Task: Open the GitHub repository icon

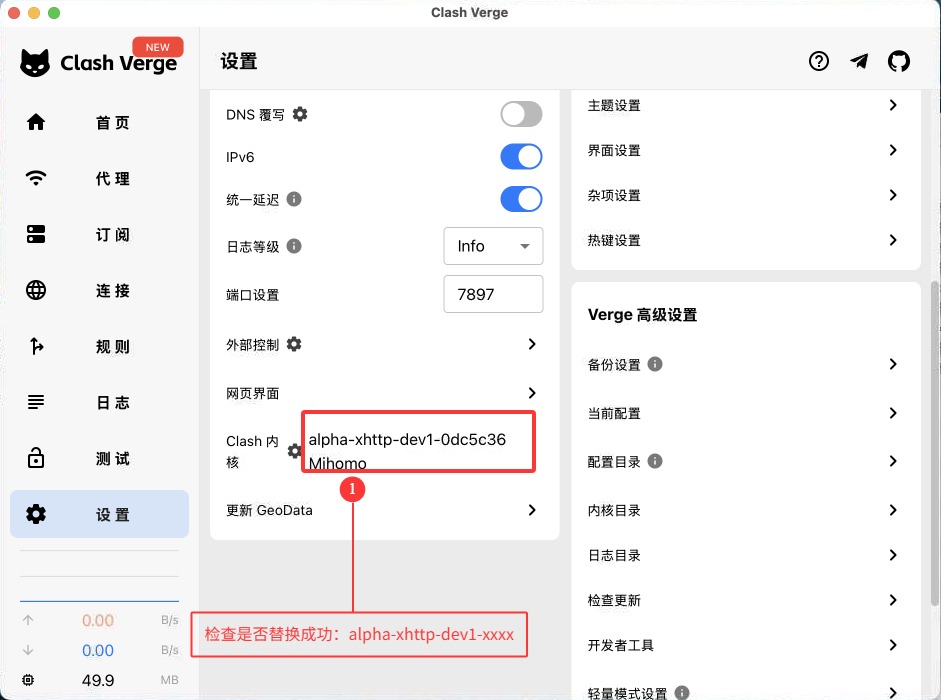Action: 898,61
